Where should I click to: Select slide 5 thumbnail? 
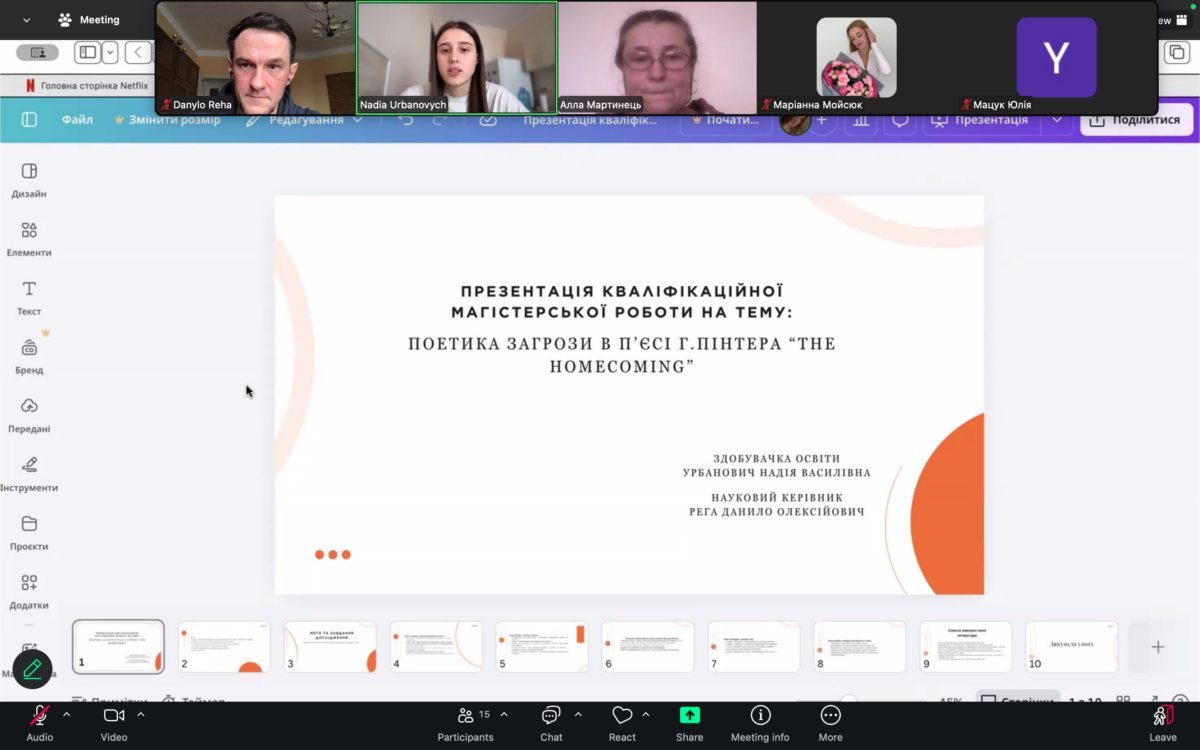pyautogui.click(x=542, y=646)
